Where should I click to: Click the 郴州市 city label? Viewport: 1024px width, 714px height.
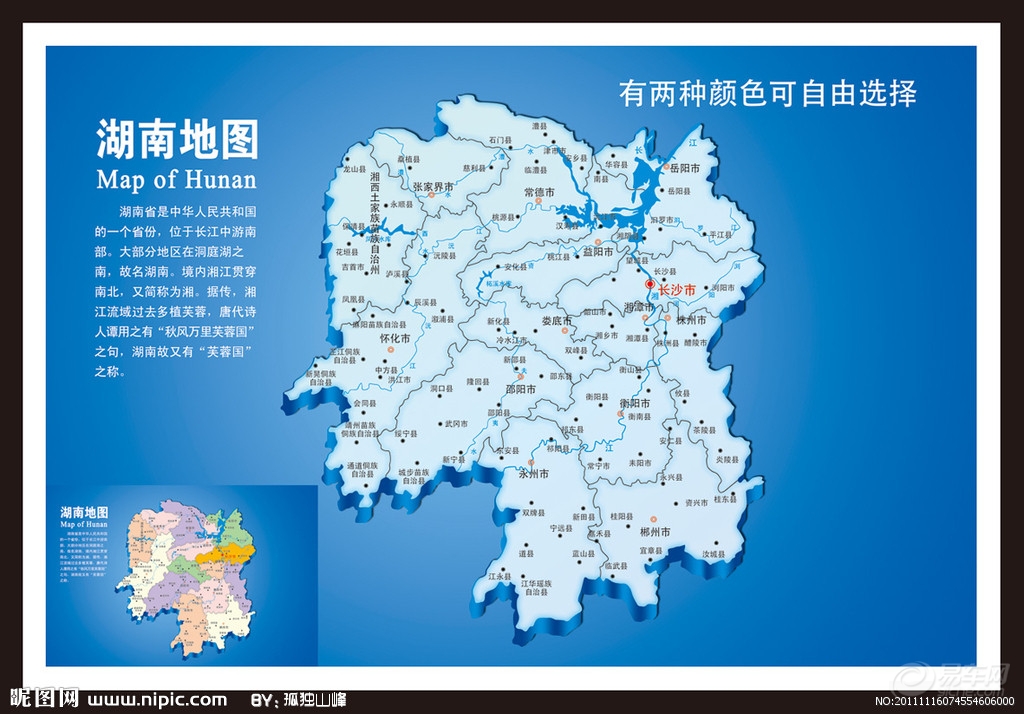tap(655, 532)
